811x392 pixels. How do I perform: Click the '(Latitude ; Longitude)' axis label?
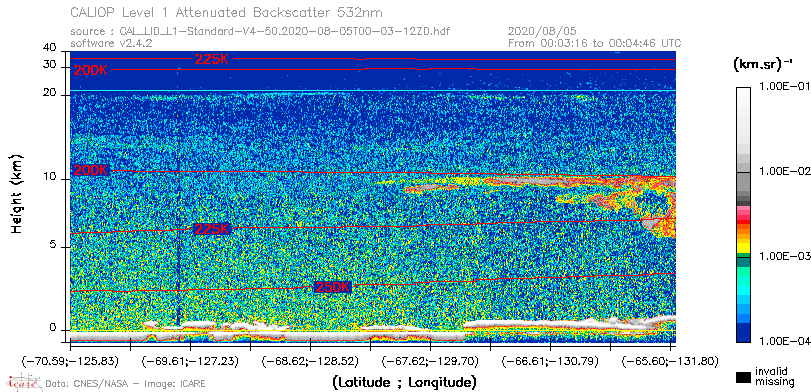click(404, 383)
